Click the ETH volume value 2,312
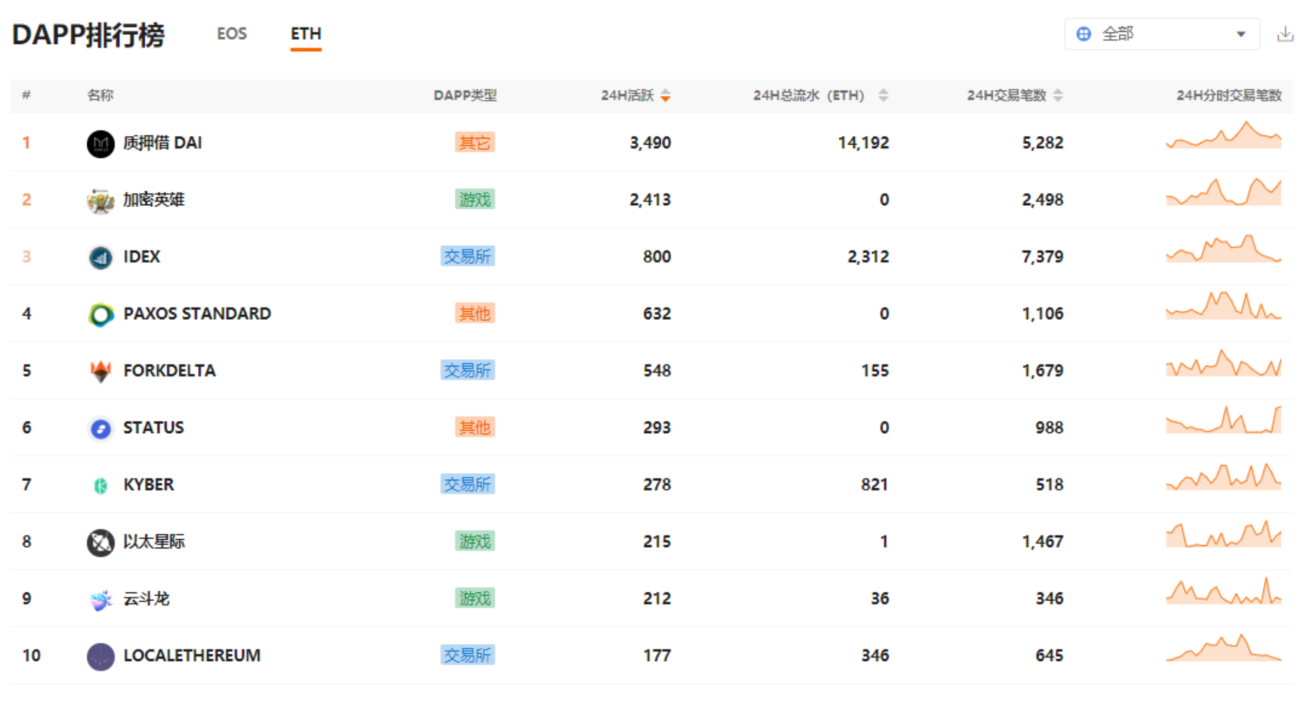The height and width of the screenshot is (709, 1305). point(868,257)
